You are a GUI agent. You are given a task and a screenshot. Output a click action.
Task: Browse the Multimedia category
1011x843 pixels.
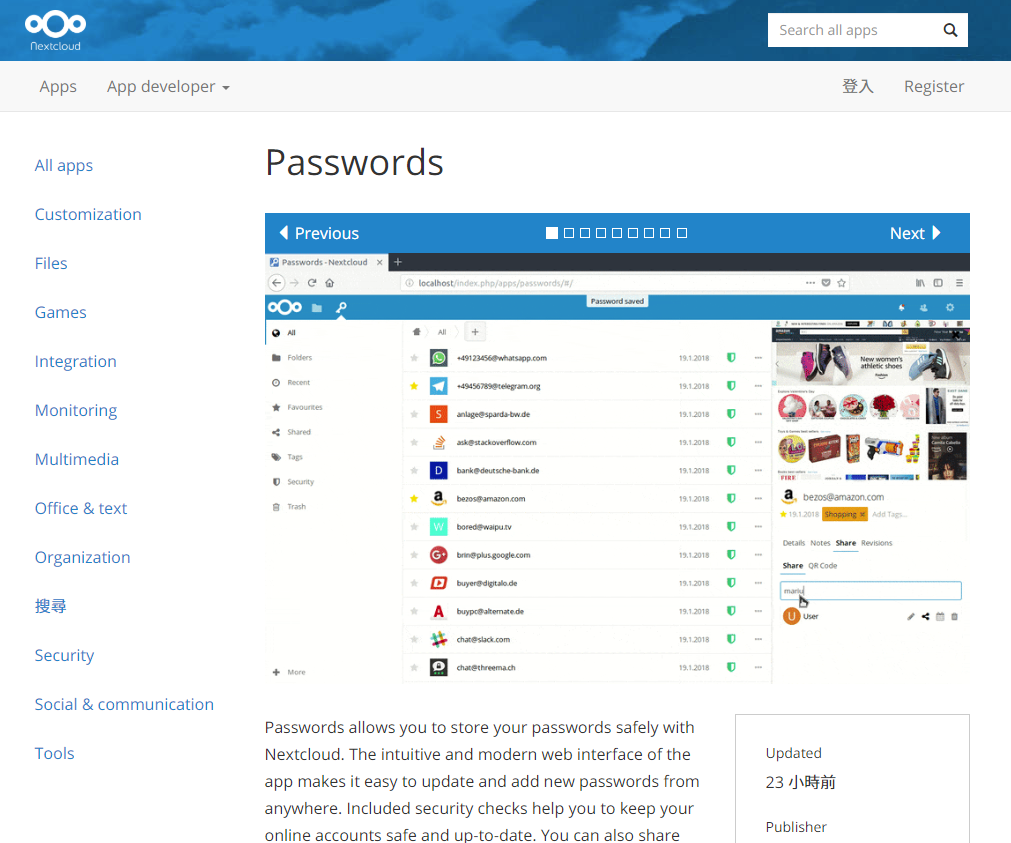77,459
